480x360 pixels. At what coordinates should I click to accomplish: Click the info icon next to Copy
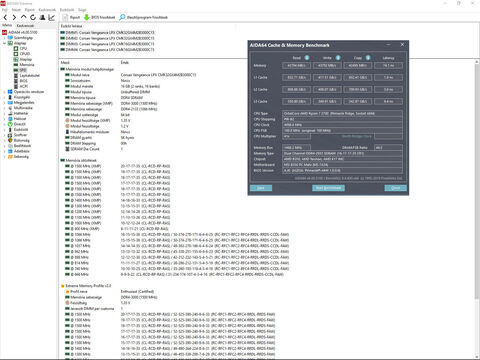click(x=368, y=58)
